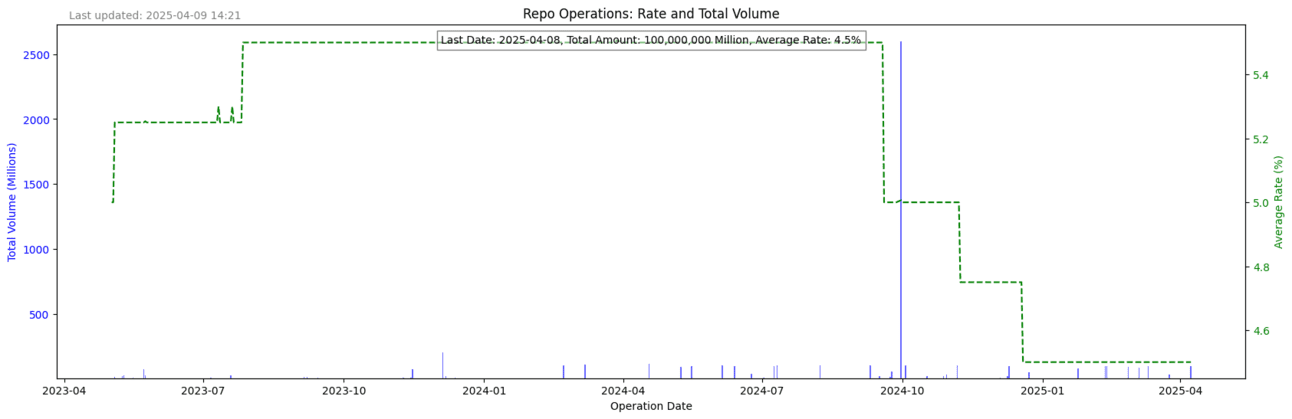Click the 4.6 rate tick label
Screen dimensions: 1292x419
click(1261, 331)
